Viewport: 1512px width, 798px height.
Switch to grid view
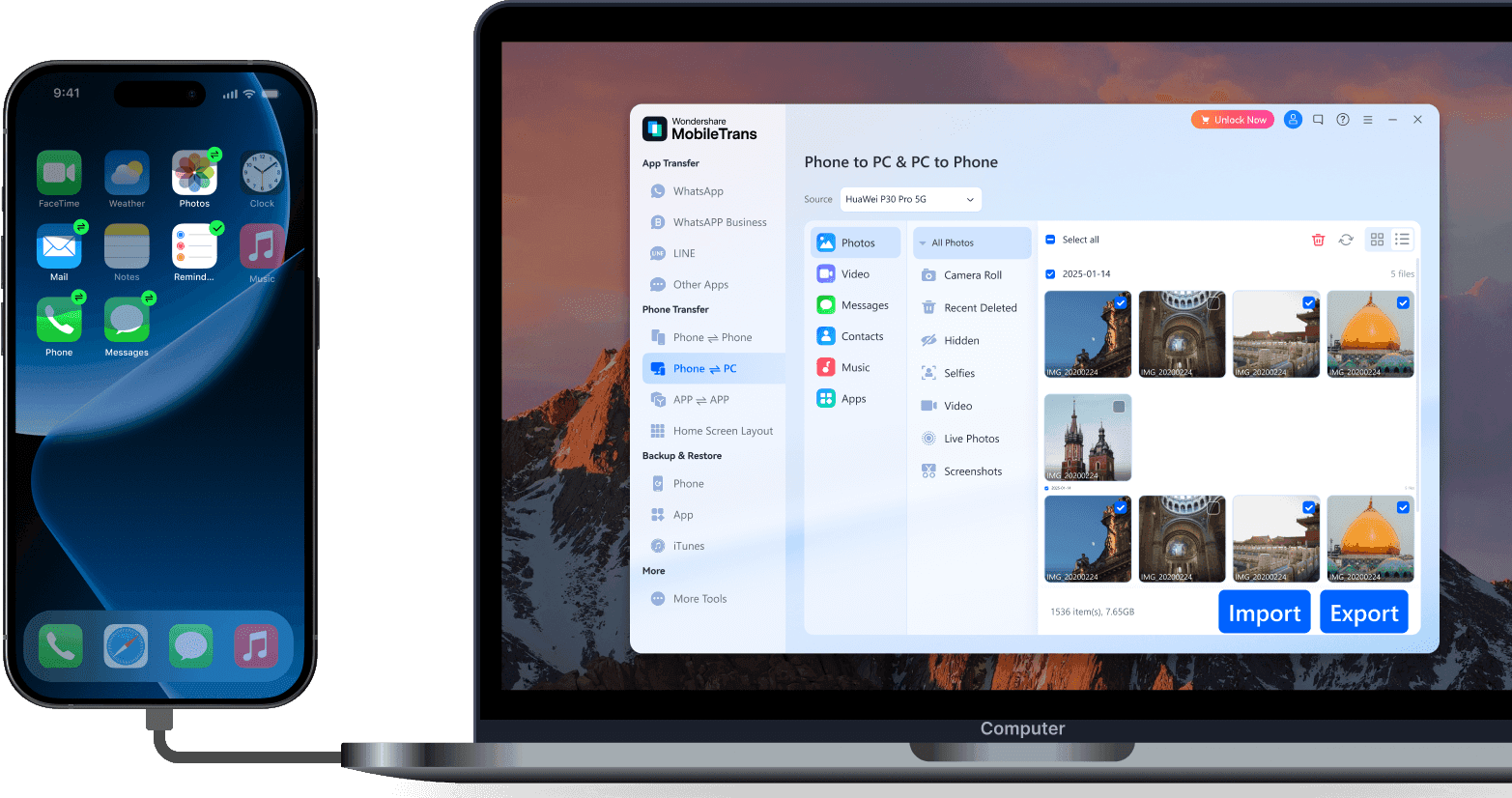tap(1377, 240)
